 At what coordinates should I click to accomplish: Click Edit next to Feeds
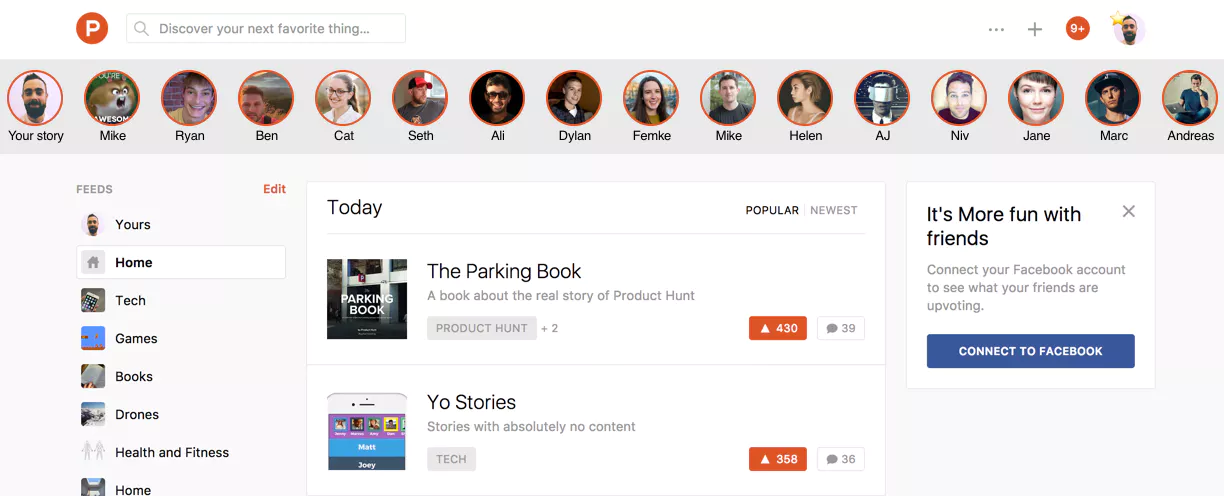click(274, 189)
